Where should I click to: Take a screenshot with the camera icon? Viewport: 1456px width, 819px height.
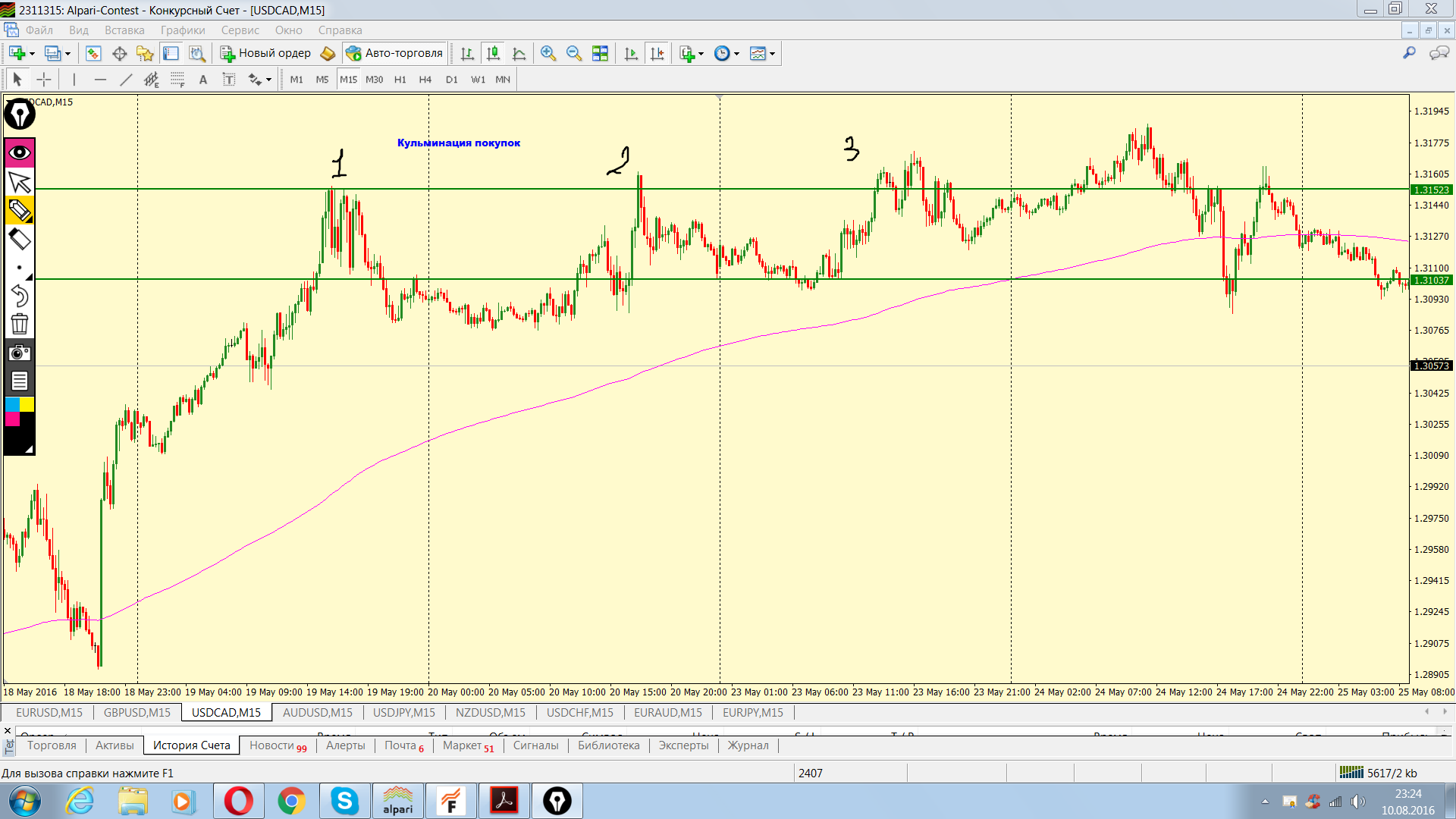click(x=20, y=353)
